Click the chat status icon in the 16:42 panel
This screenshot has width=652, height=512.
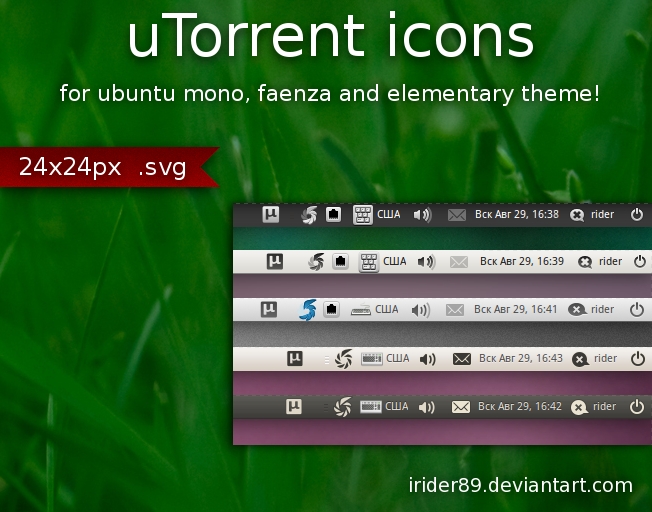(x=579, y=407)
